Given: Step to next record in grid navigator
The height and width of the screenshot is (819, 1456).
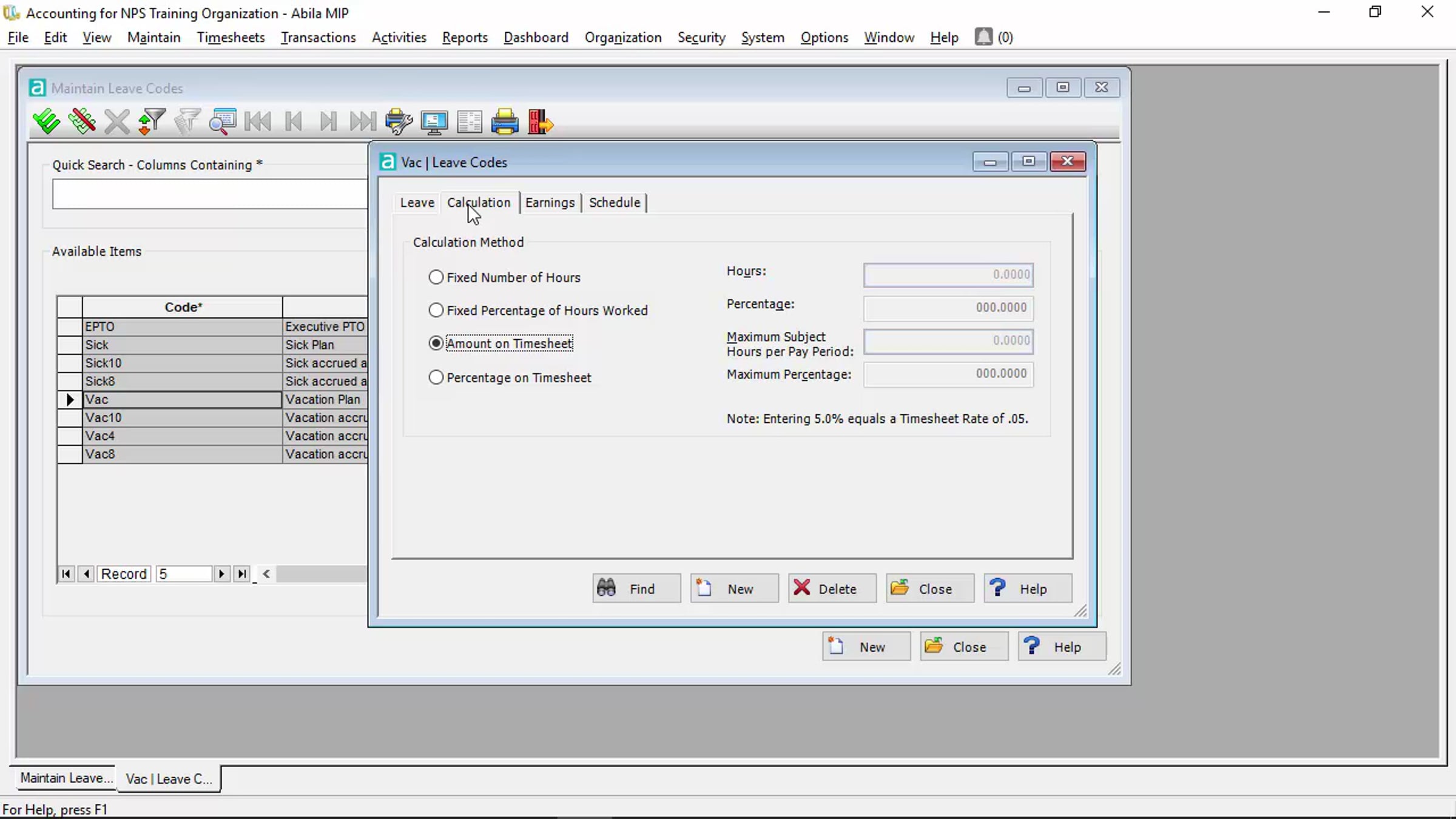Looking at the screenshot, I should (x=221, y=574).
